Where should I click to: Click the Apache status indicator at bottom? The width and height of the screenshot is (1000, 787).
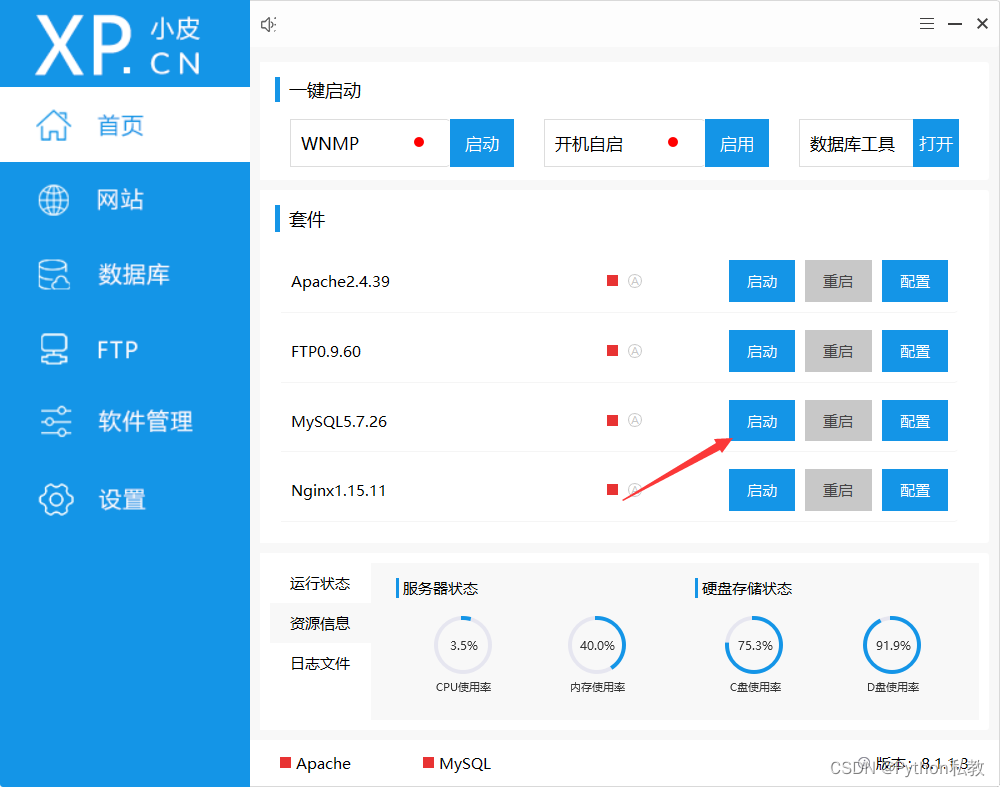(288, 763)
